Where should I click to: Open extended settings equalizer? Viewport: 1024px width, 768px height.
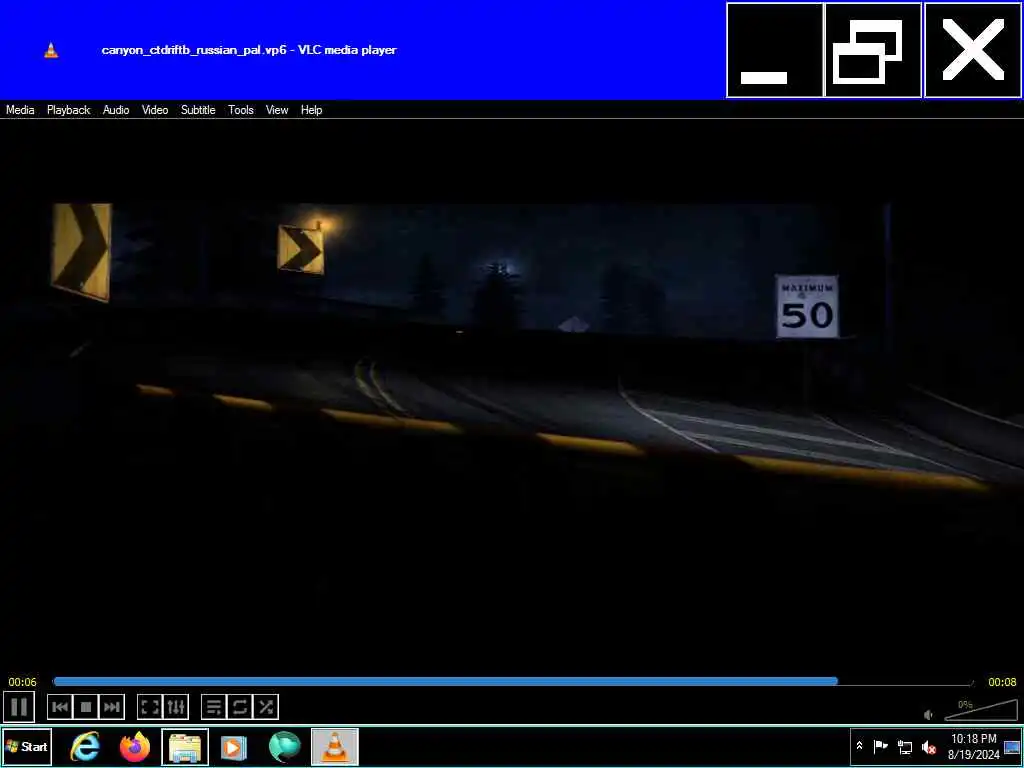point(176,707)
